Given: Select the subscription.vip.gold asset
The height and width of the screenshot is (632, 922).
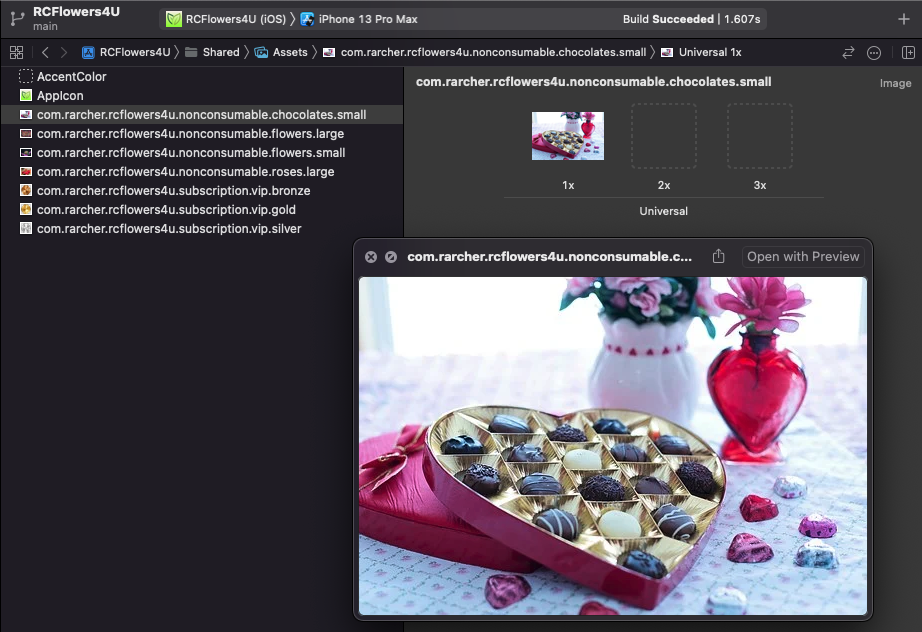Looking at the screenshot, I should 202,209.
